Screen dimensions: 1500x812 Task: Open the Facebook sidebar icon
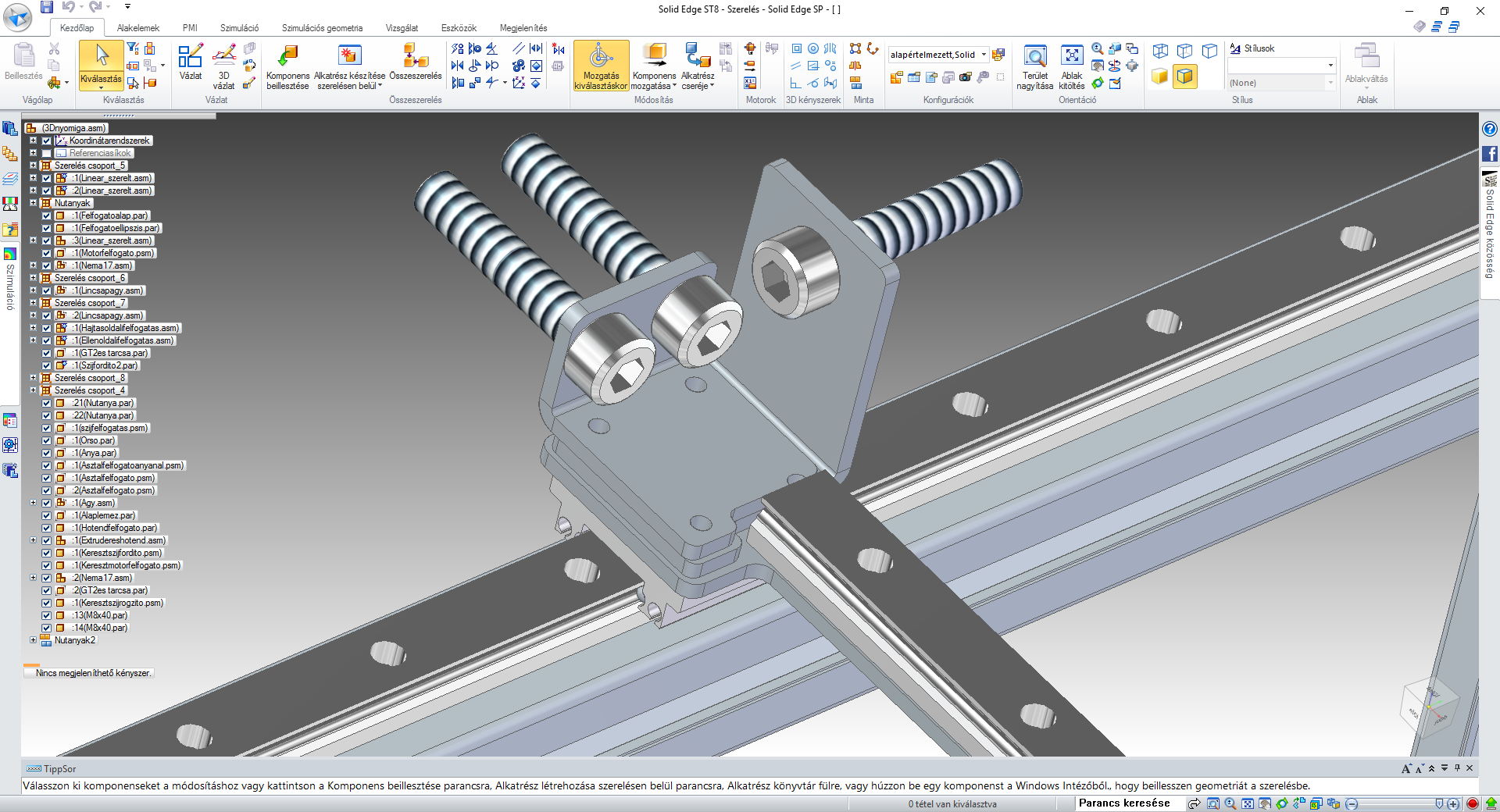click(x=1490, y=154)
